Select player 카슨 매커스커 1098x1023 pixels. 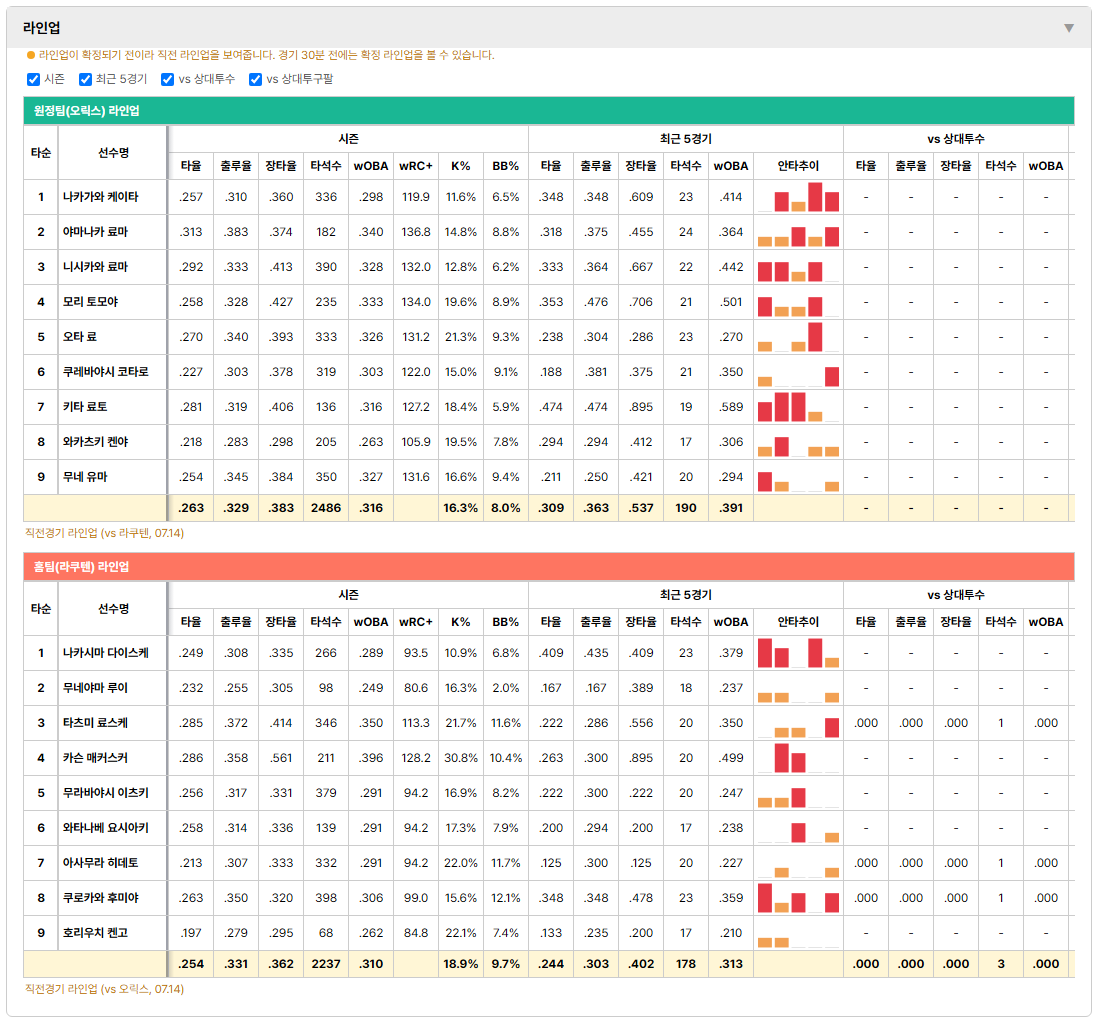(95, 758)
